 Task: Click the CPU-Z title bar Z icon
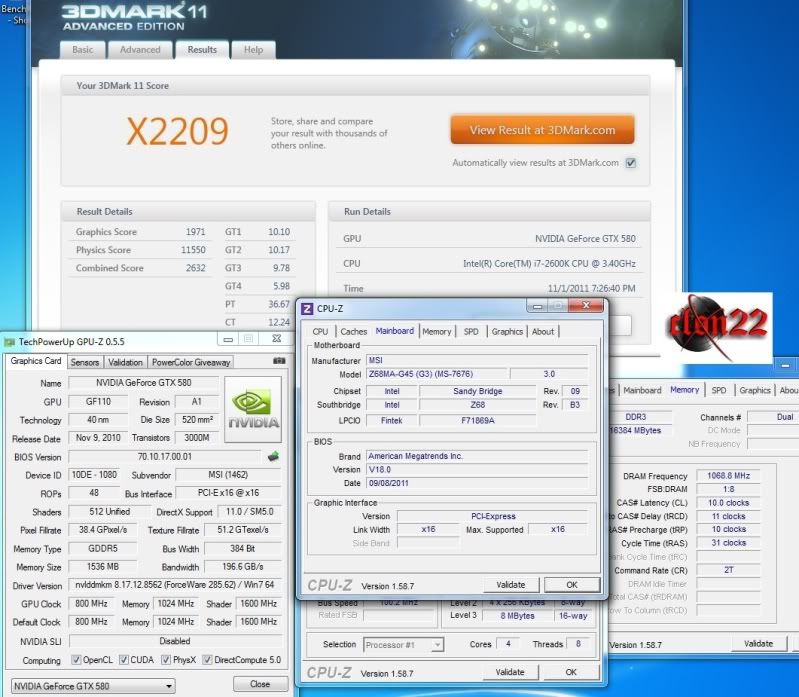(x=307, y=309)
